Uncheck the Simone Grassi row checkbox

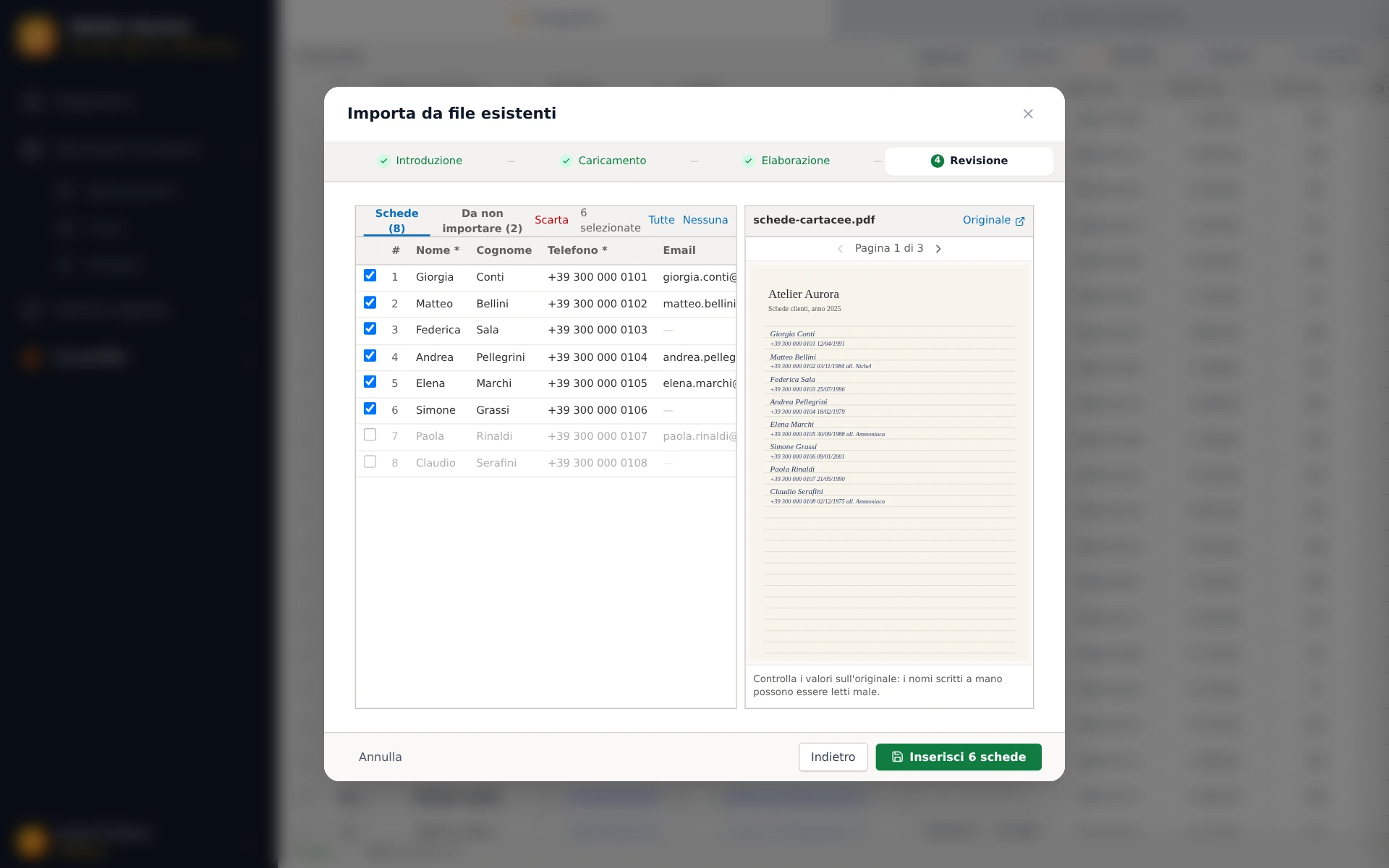(370, 409)
